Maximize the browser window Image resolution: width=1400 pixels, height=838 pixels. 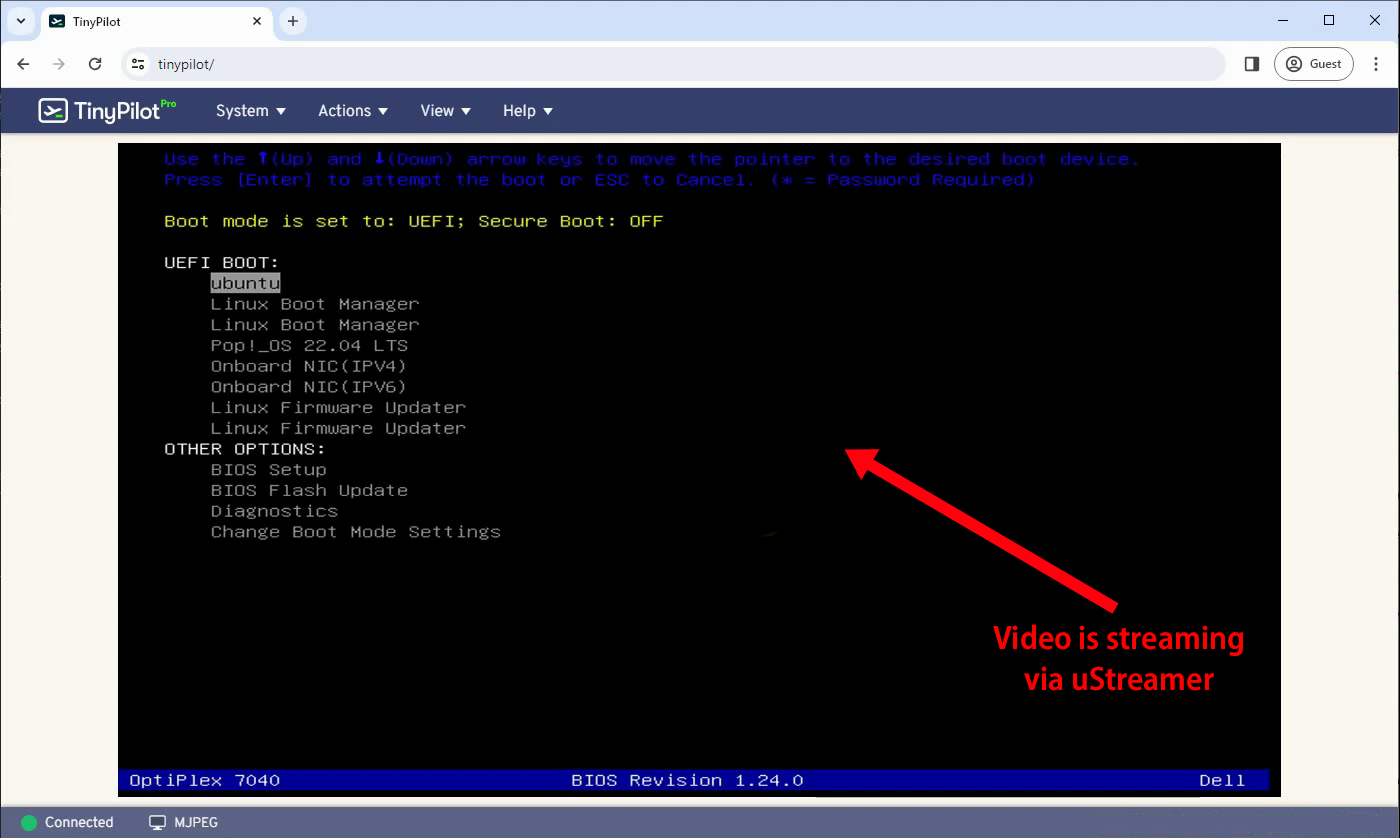coord(1329,20)
